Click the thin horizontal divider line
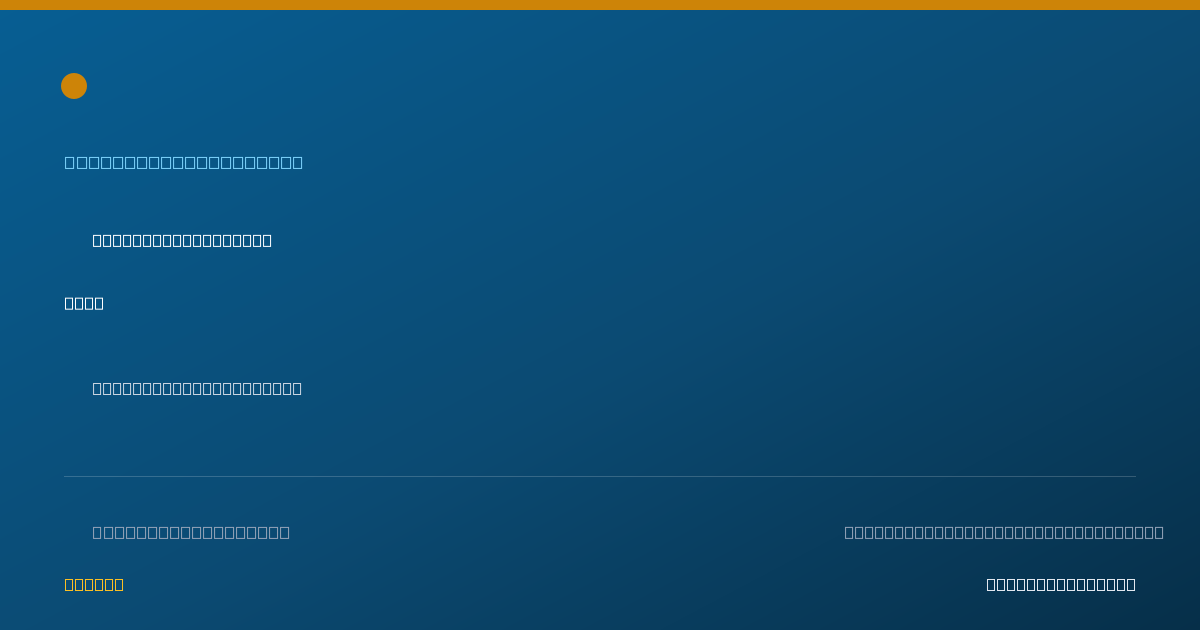This screenshot has width=1200, height=630. (x=600, y=476)
